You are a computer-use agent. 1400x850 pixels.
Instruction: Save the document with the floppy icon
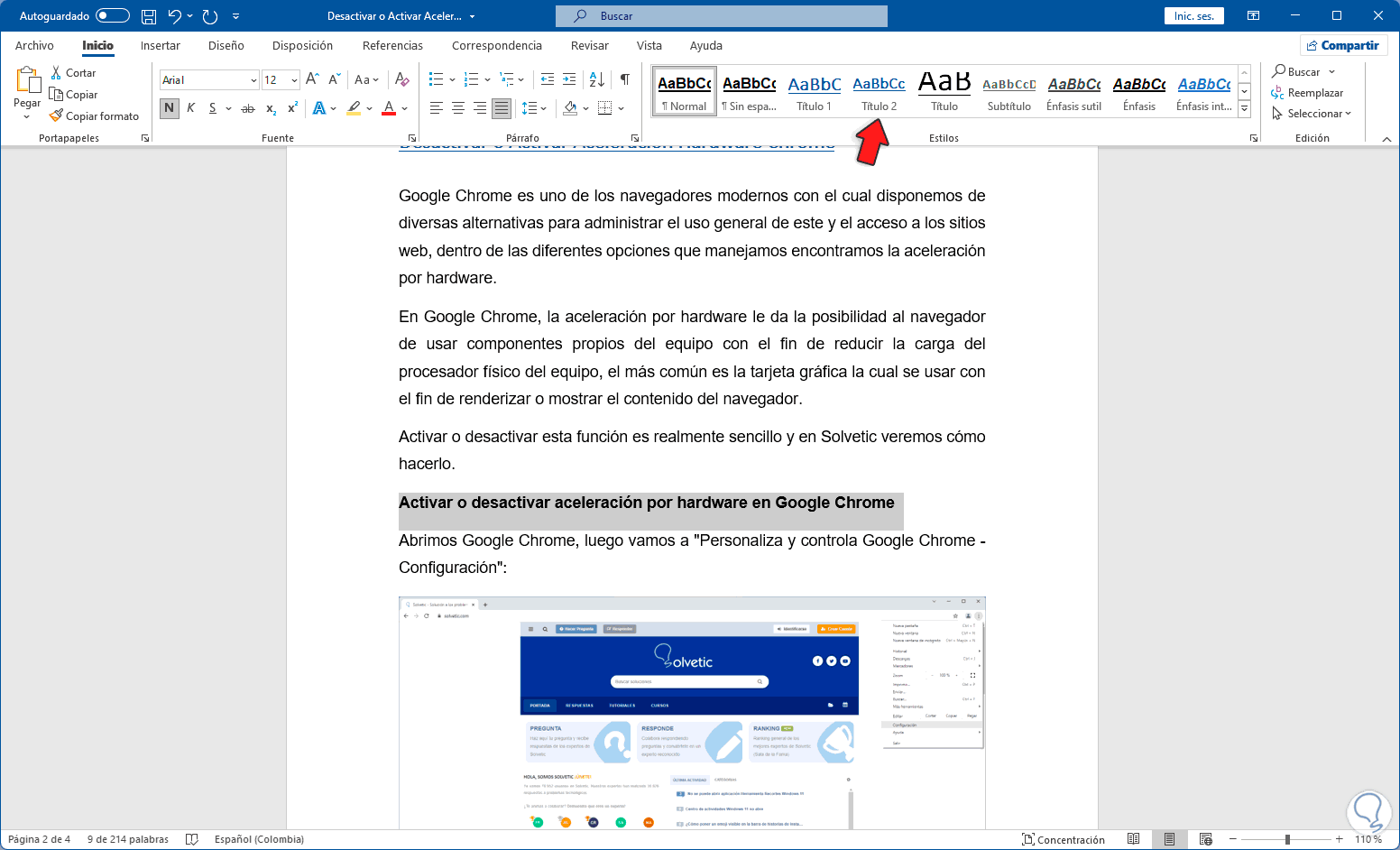(149, 16)
